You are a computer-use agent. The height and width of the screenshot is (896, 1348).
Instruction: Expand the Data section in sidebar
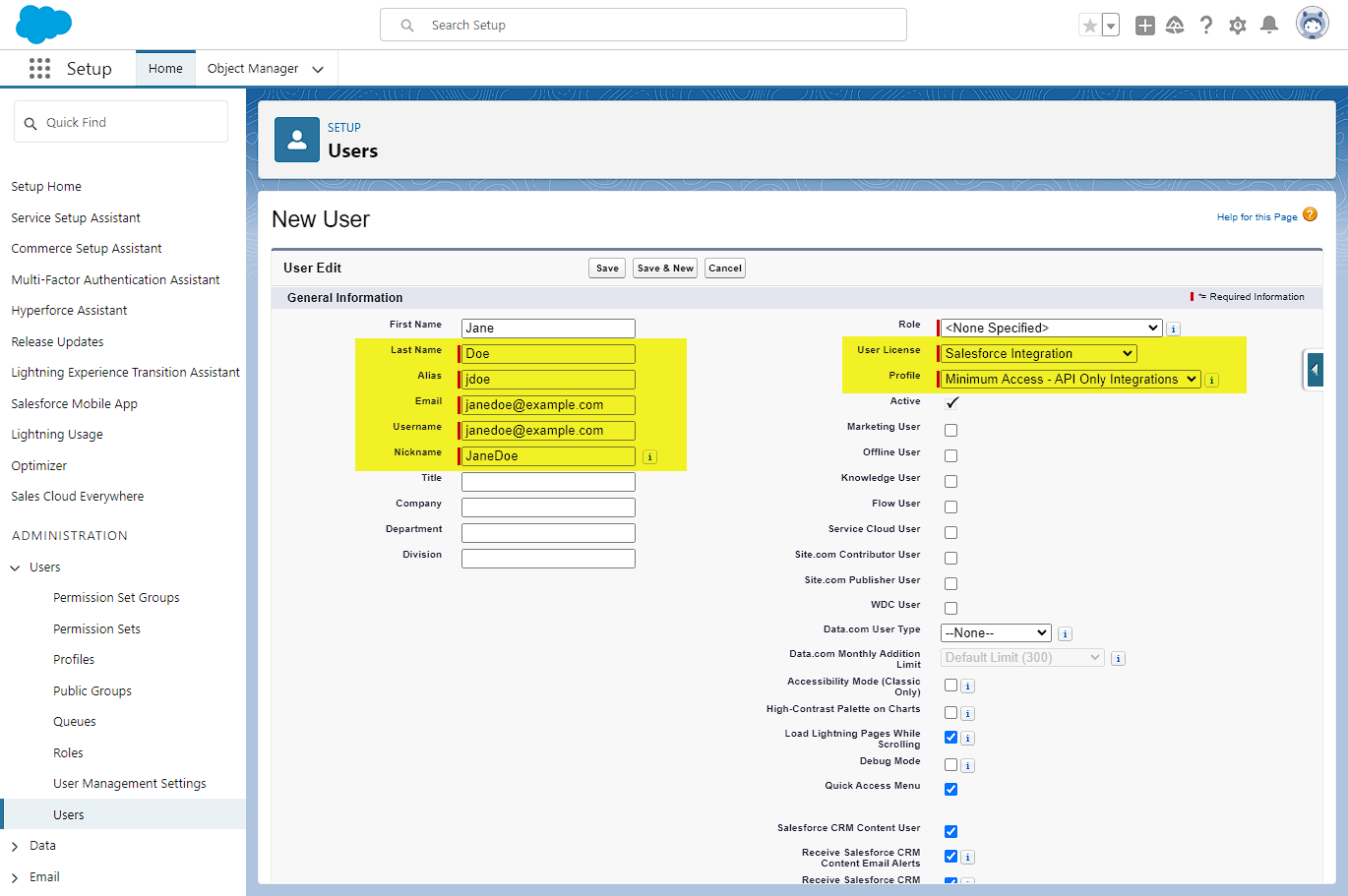click(x=42, y=846)
